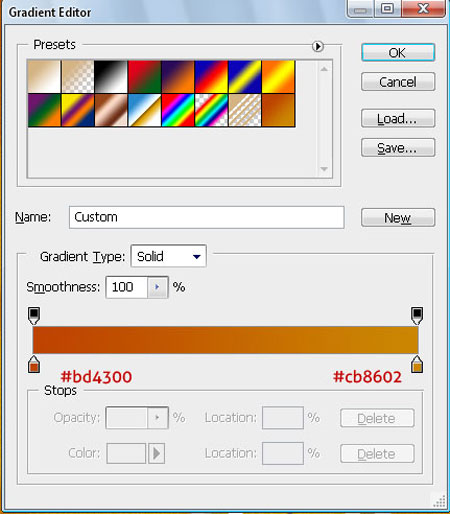Click the Load... button
This screenshot has width=450, height=514.
[x=398, y=119]
